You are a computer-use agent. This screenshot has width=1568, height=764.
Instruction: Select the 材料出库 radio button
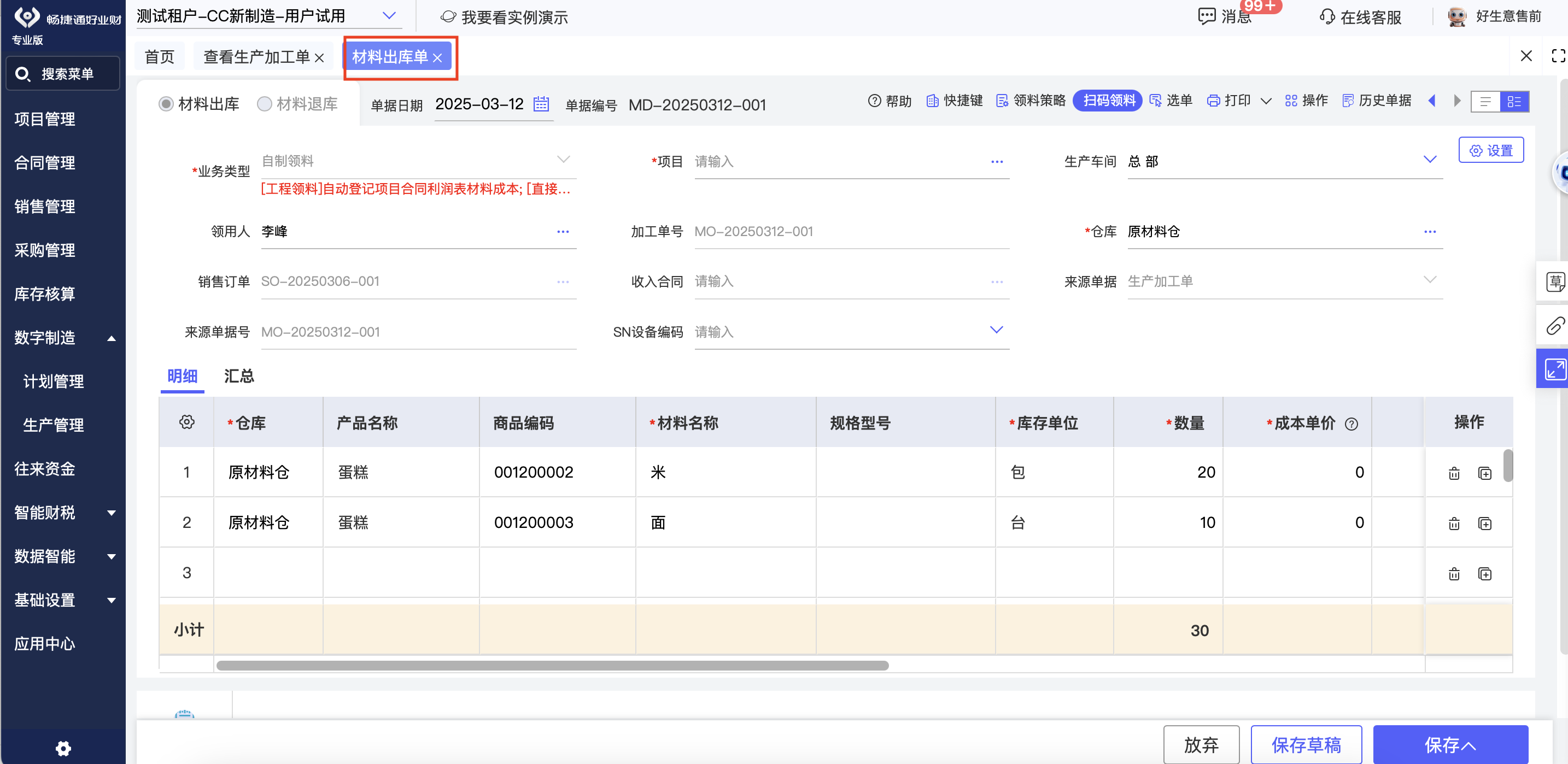[166, 104]
